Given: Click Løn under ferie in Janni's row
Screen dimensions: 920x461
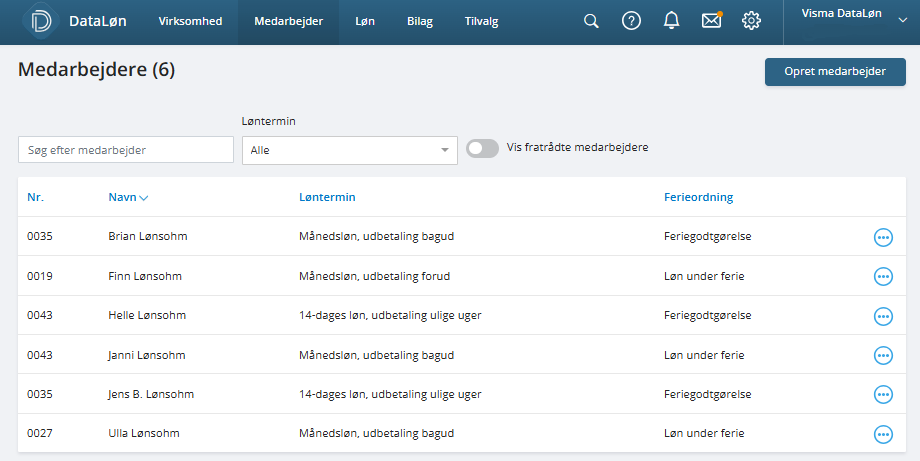Looking at the screenshot, I should point(704,355).
